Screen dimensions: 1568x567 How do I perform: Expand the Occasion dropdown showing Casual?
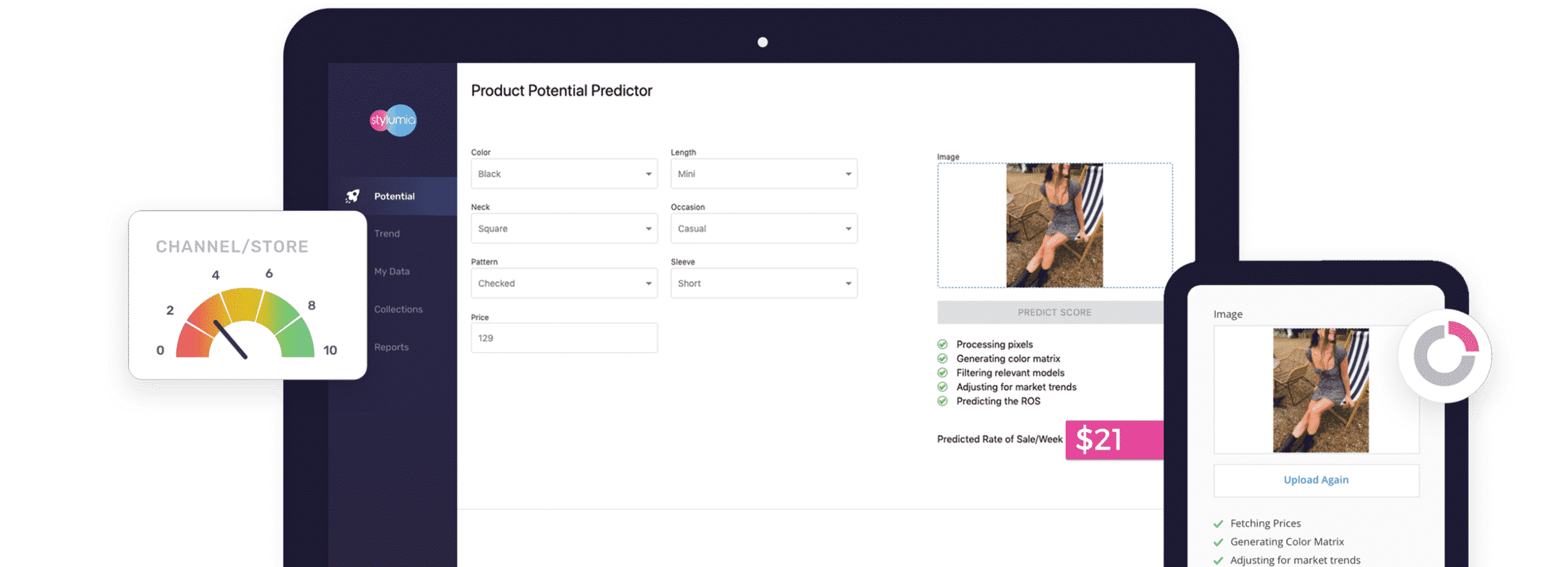coord(763,228)
